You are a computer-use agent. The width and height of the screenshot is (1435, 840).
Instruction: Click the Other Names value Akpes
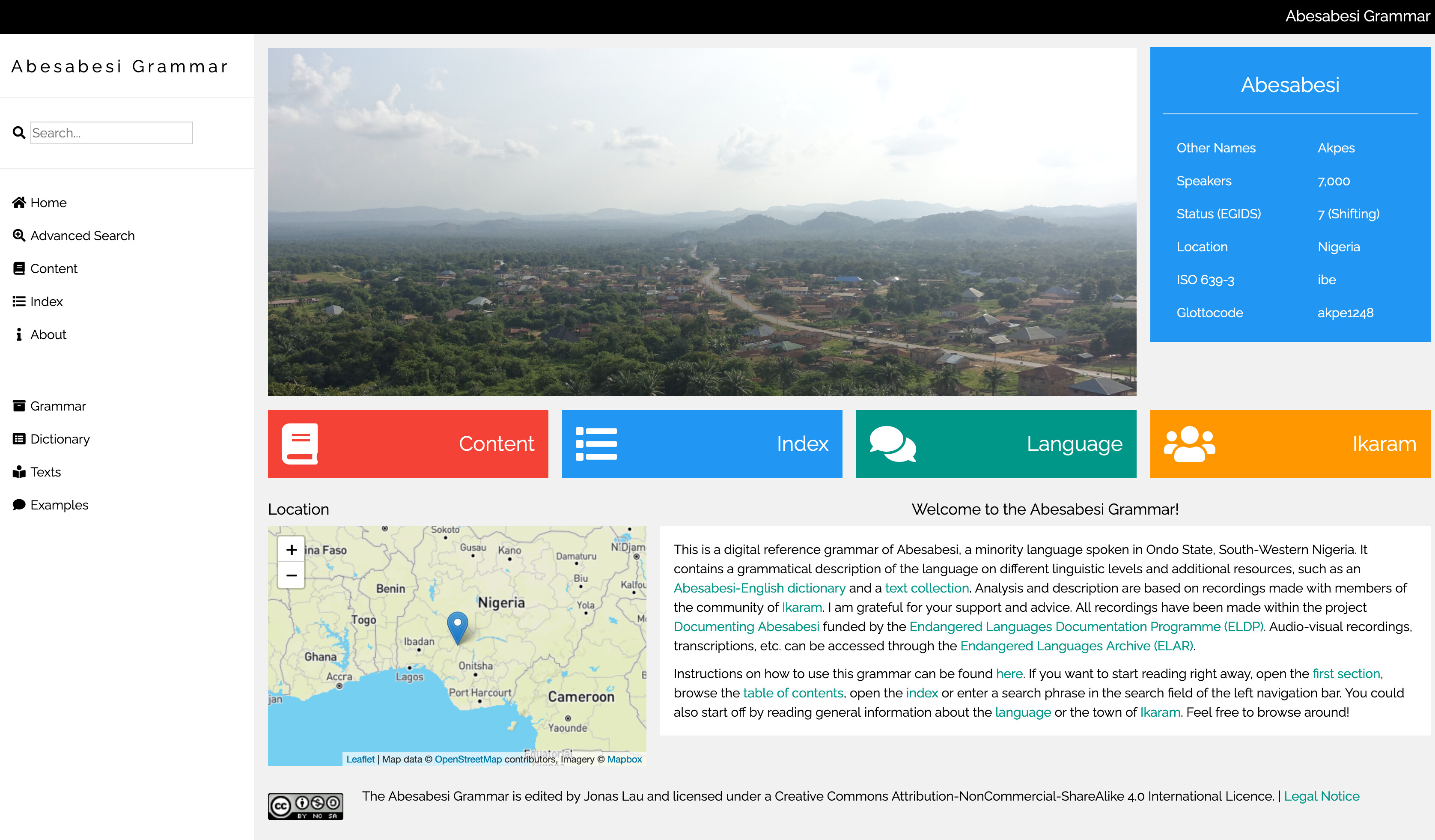1336,148
